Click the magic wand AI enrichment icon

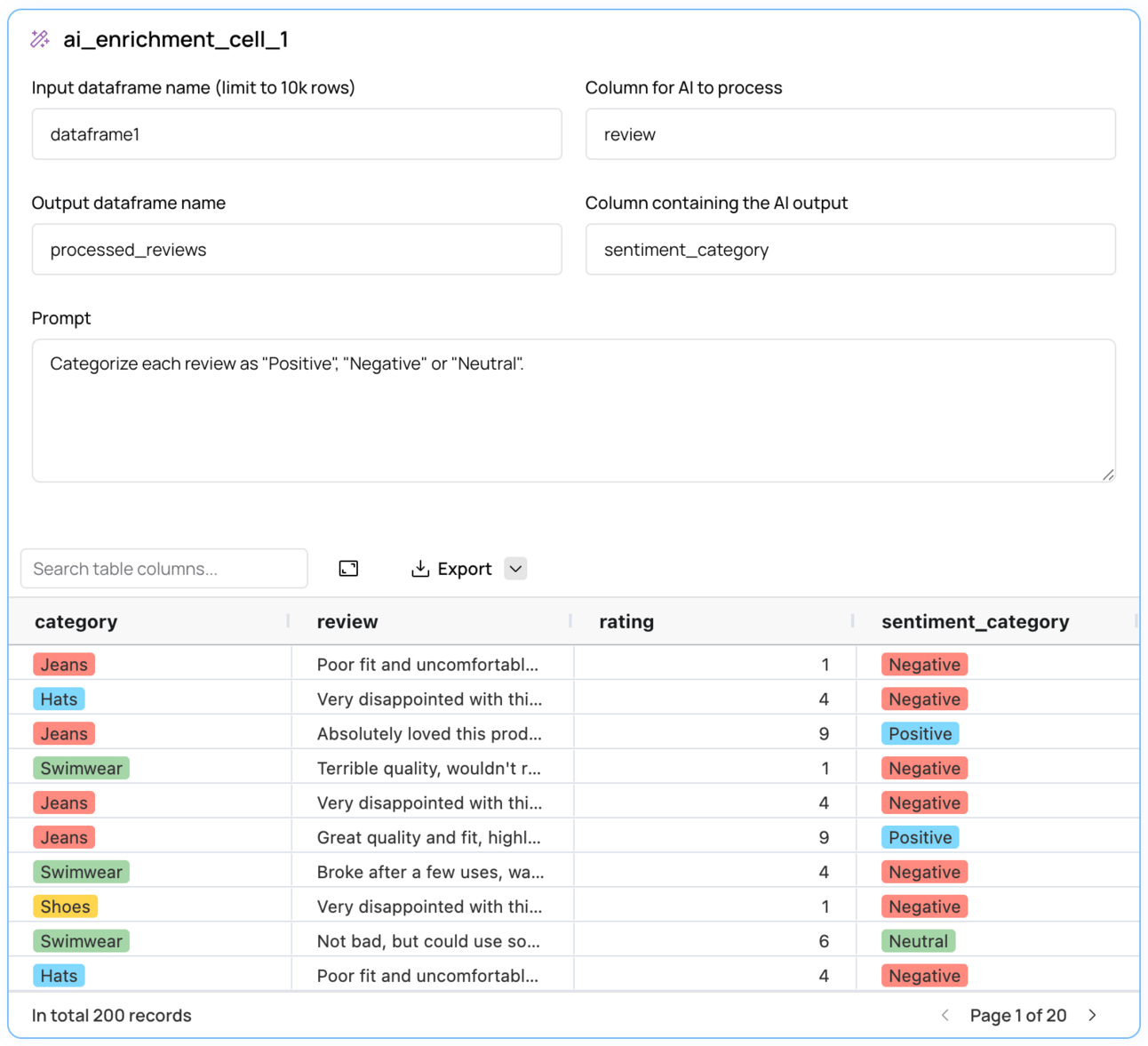tap(40, 39)
